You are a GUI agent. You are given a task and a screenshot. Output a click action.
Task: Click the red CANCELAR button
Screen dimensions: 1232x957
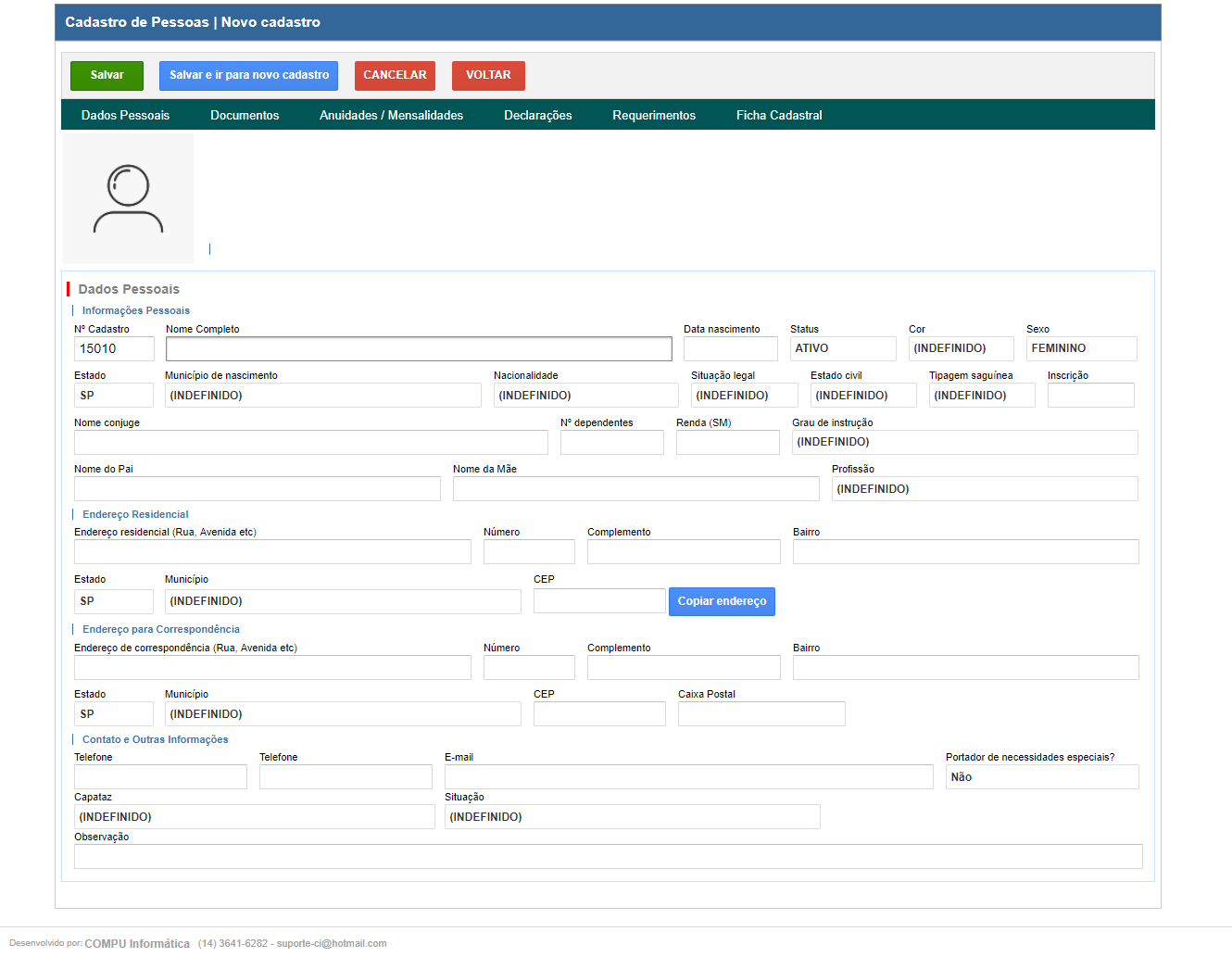click(395, 76)
